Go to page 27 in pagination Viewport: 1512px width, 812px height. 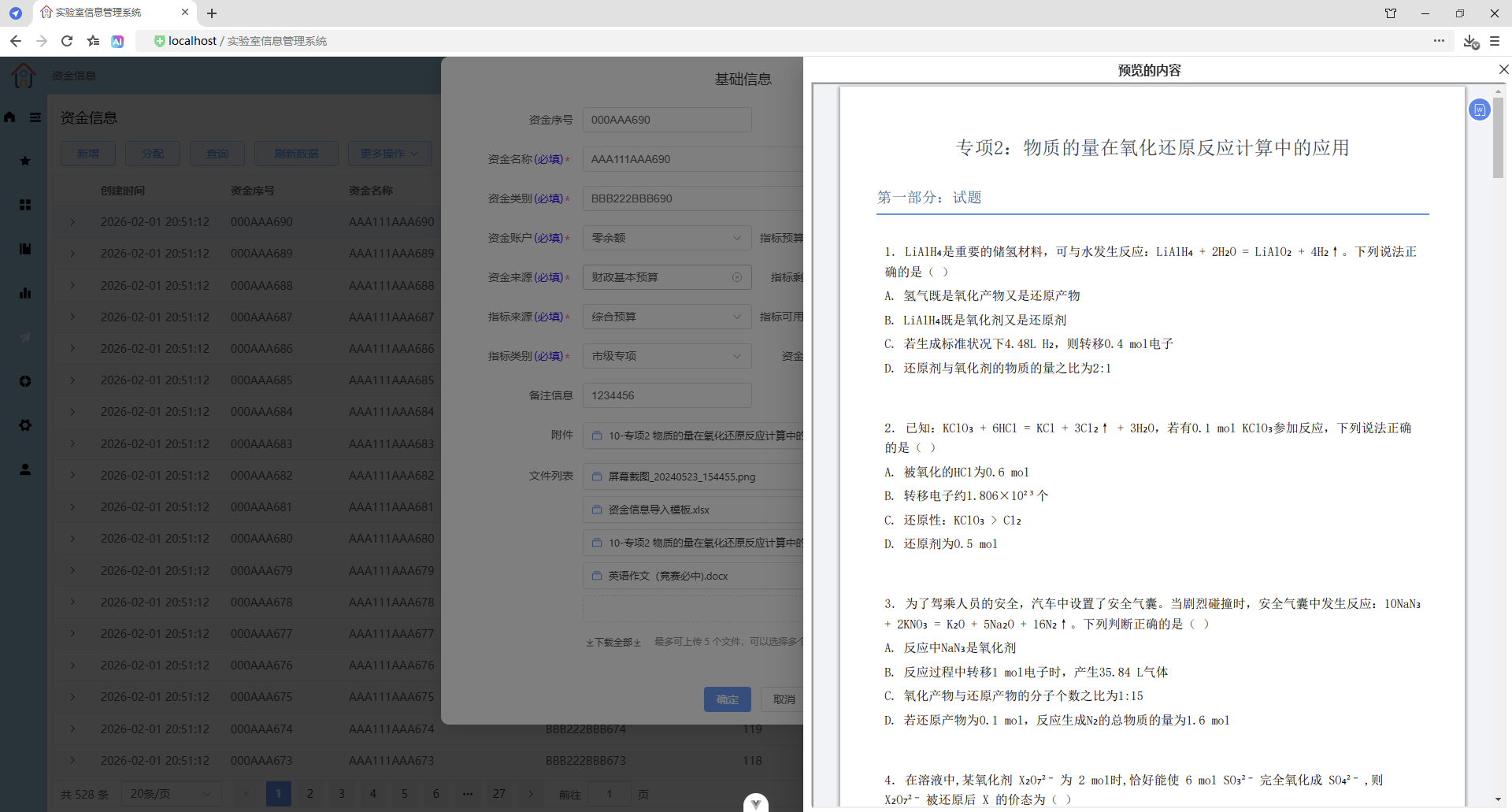click(x=499, y=794)
